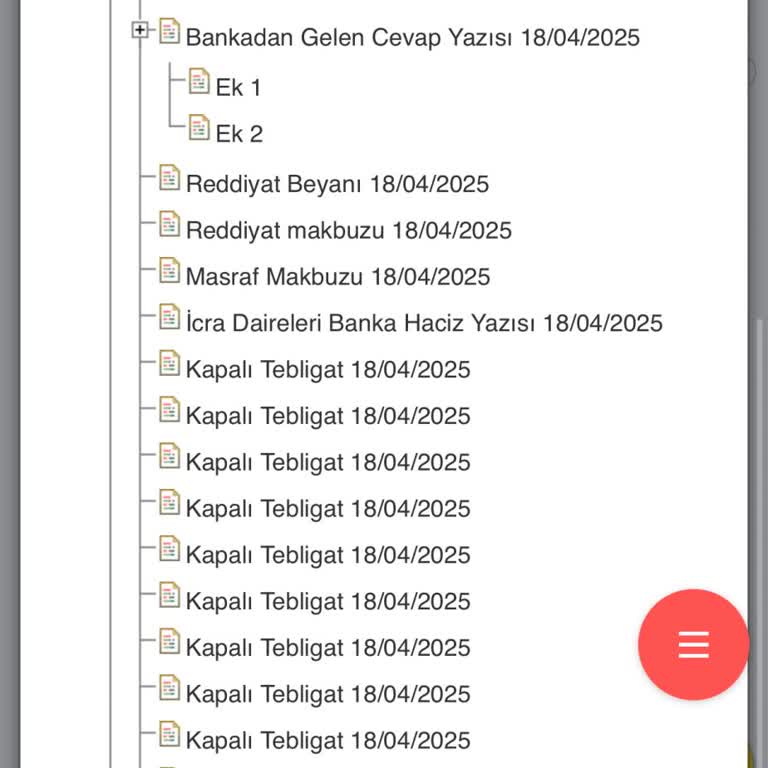Click the document icon beside Masraf Makbuzu
This screenshot has height=768, width=768.
tap(169, 270)
